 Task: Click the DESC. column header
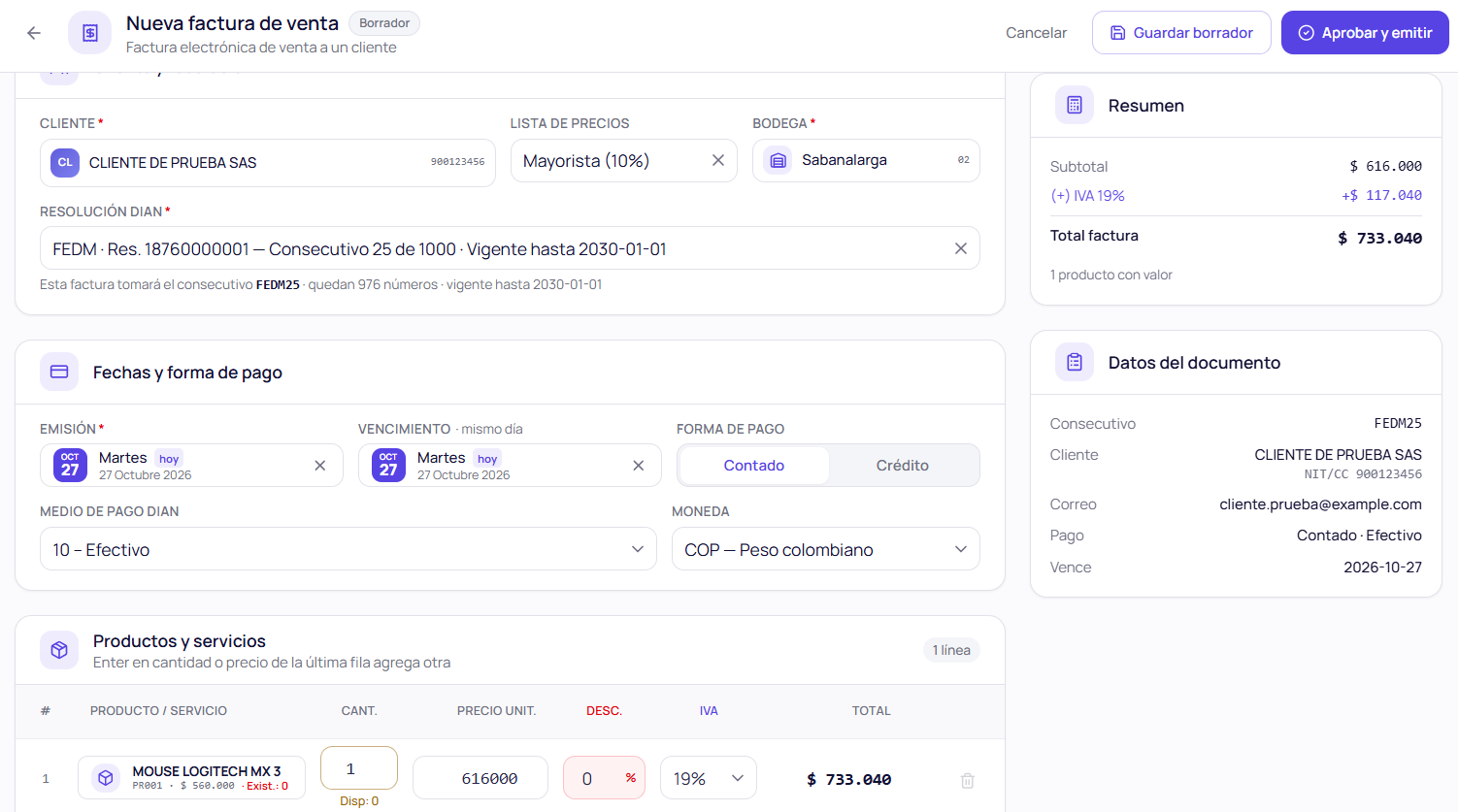point(604,711)
